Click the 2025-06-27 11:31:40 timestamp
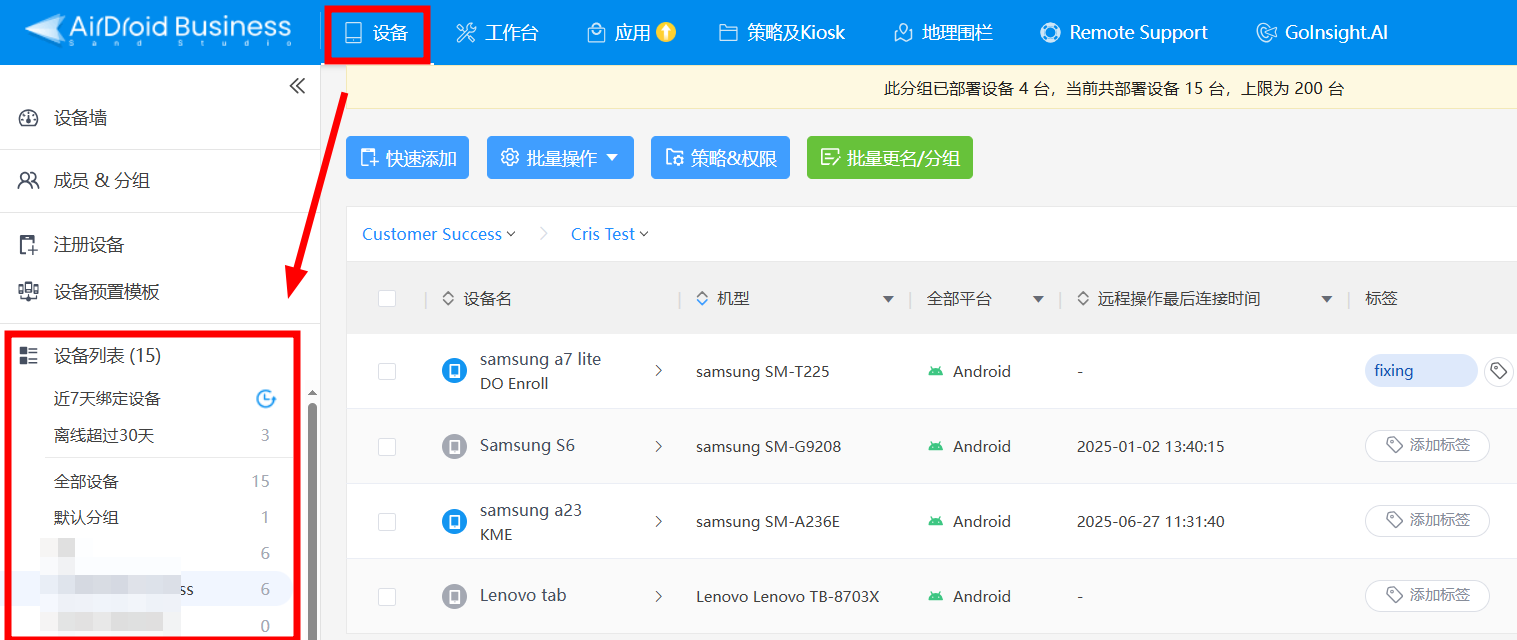This screenshot has width=1517, height=640. [x=1150, y=522]
